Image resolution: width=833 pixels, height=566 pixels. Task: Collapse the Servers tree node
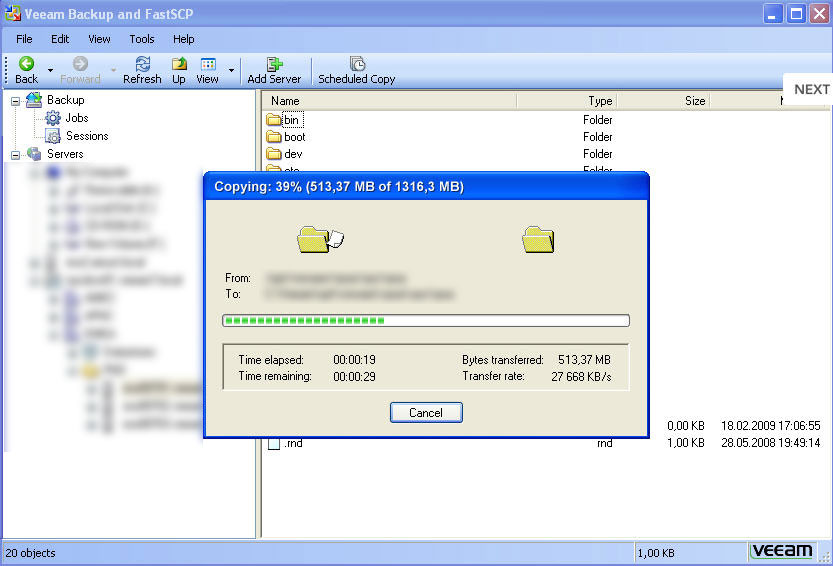click(x=16, y=155)
